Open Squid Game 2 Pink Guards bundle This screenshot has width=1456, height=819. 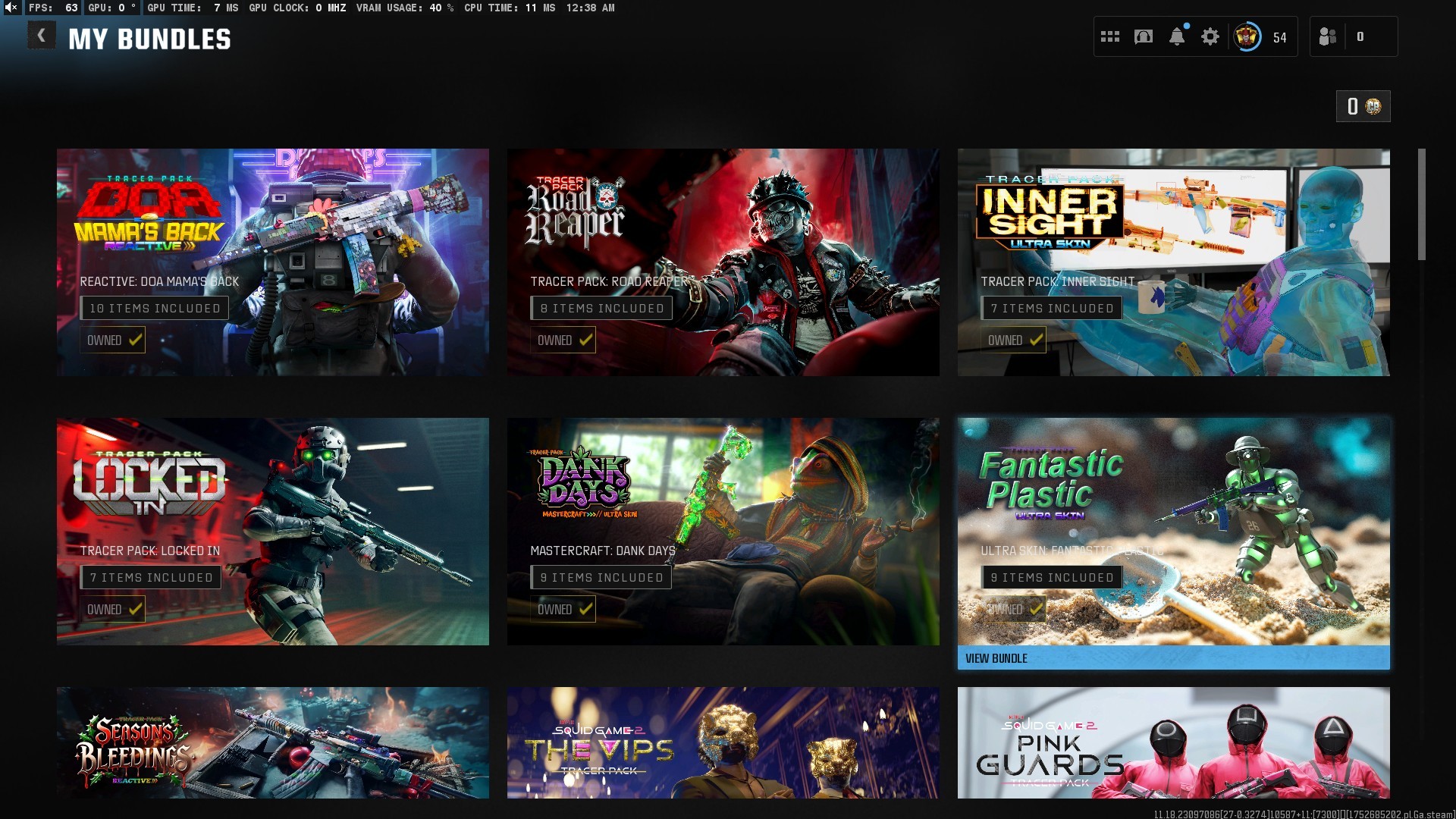click(1173, 742)
